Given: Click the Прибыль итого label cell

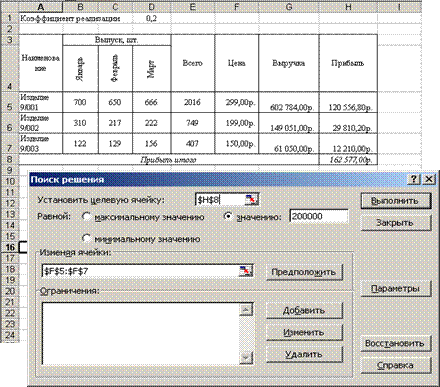Looking at the screenshot, I should click(x=169, y=159).
